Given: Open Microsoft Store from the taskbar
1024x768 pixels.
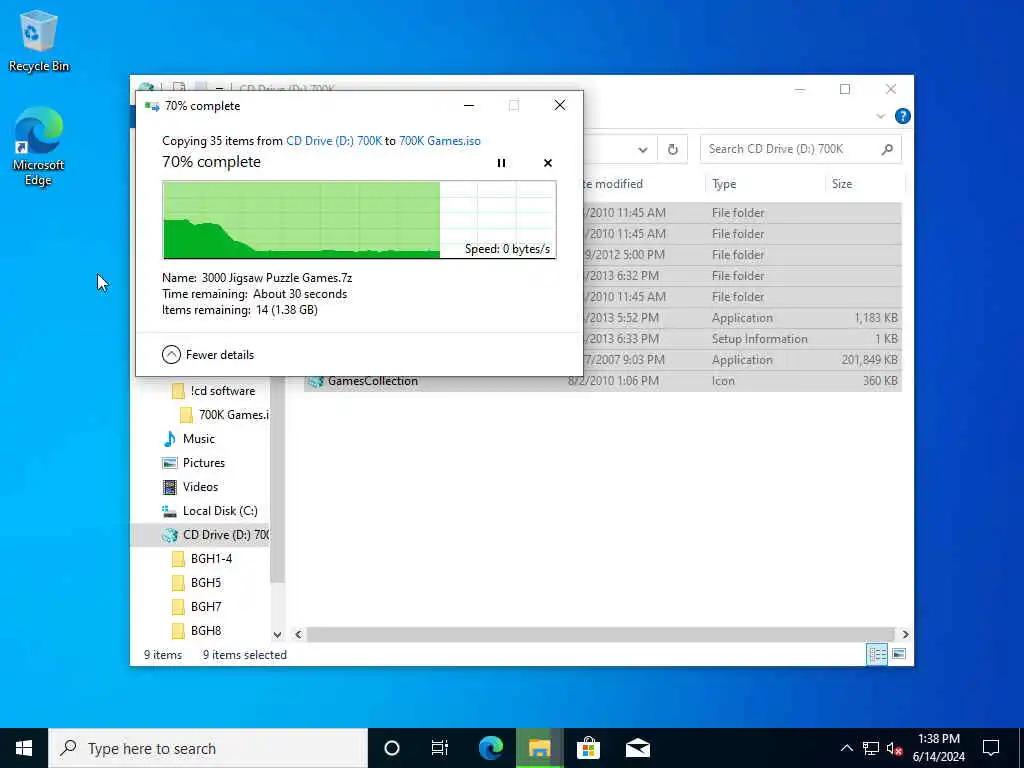Looking at the screenshot, I should [x=588, y=748].
